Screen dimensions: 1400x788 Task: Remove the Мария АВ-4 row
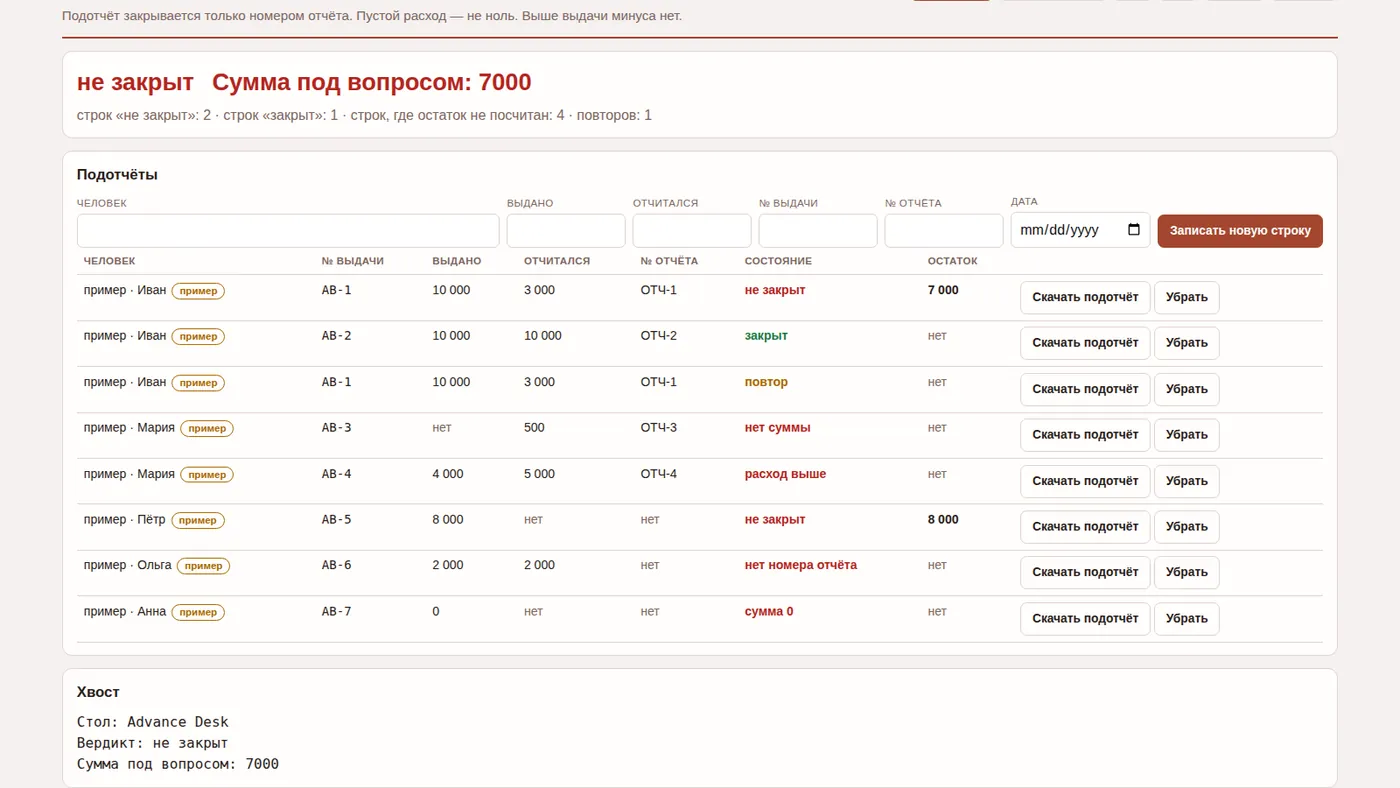(1187, 481)
